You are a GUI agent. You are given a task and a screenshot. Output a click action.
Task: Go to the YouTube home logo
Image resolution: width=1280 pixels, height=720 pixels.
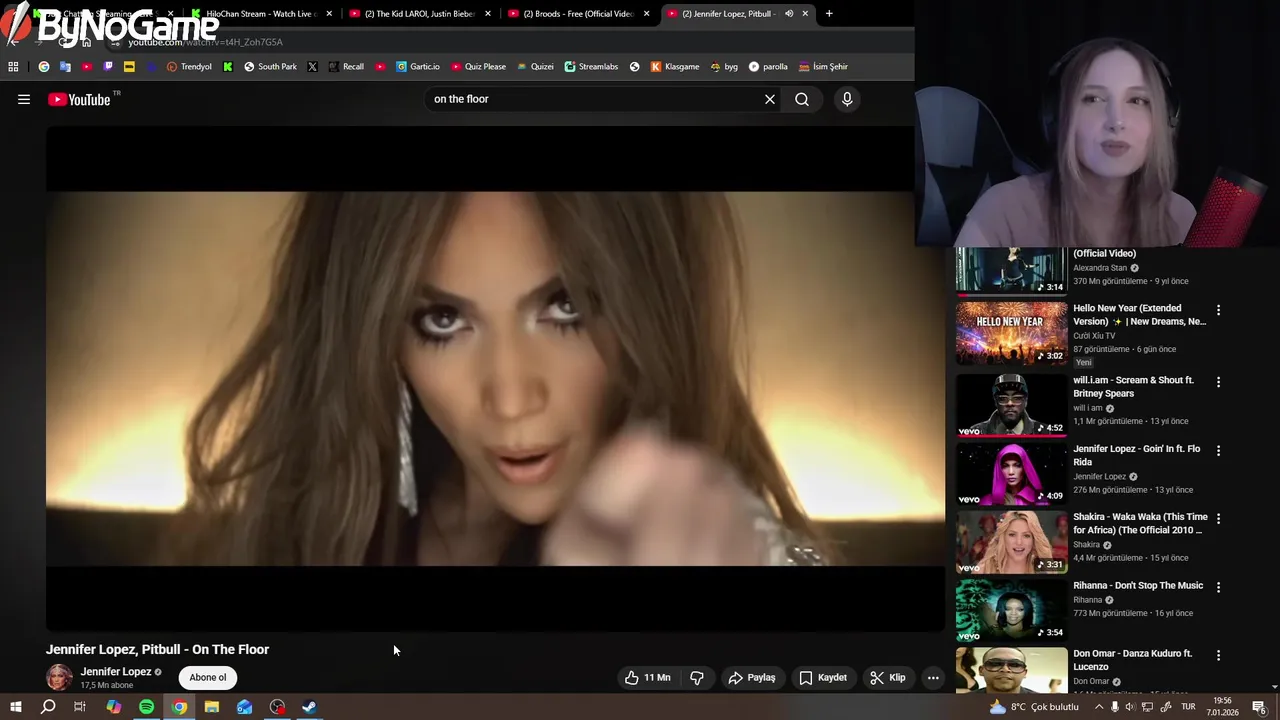point(80,99)
